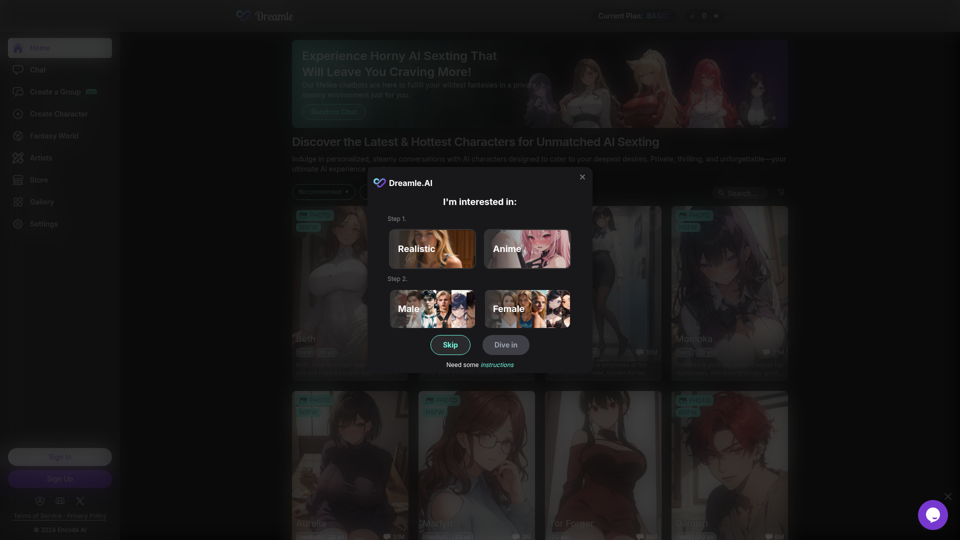Click the purple Sign Up button
The width and height of the screenshot is (960, 540).
pos(60,479)
